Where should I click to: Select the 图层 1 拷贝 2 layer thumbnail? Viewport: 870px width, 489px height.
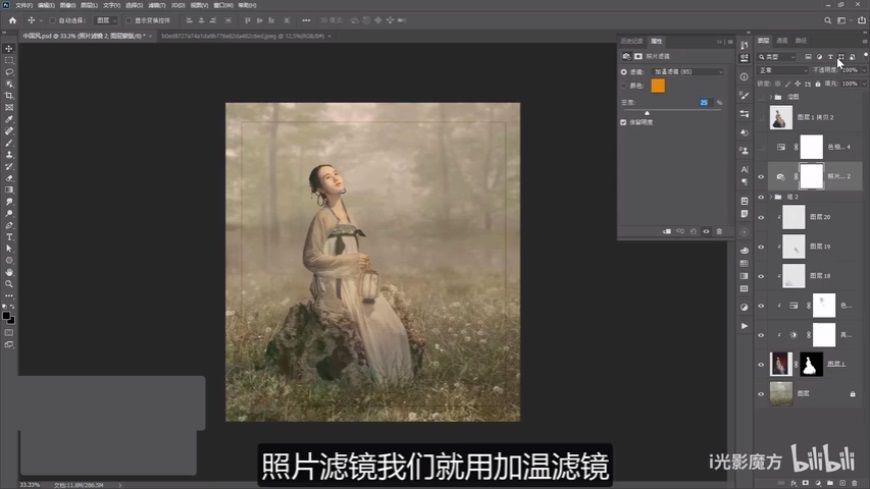point(781,118)
